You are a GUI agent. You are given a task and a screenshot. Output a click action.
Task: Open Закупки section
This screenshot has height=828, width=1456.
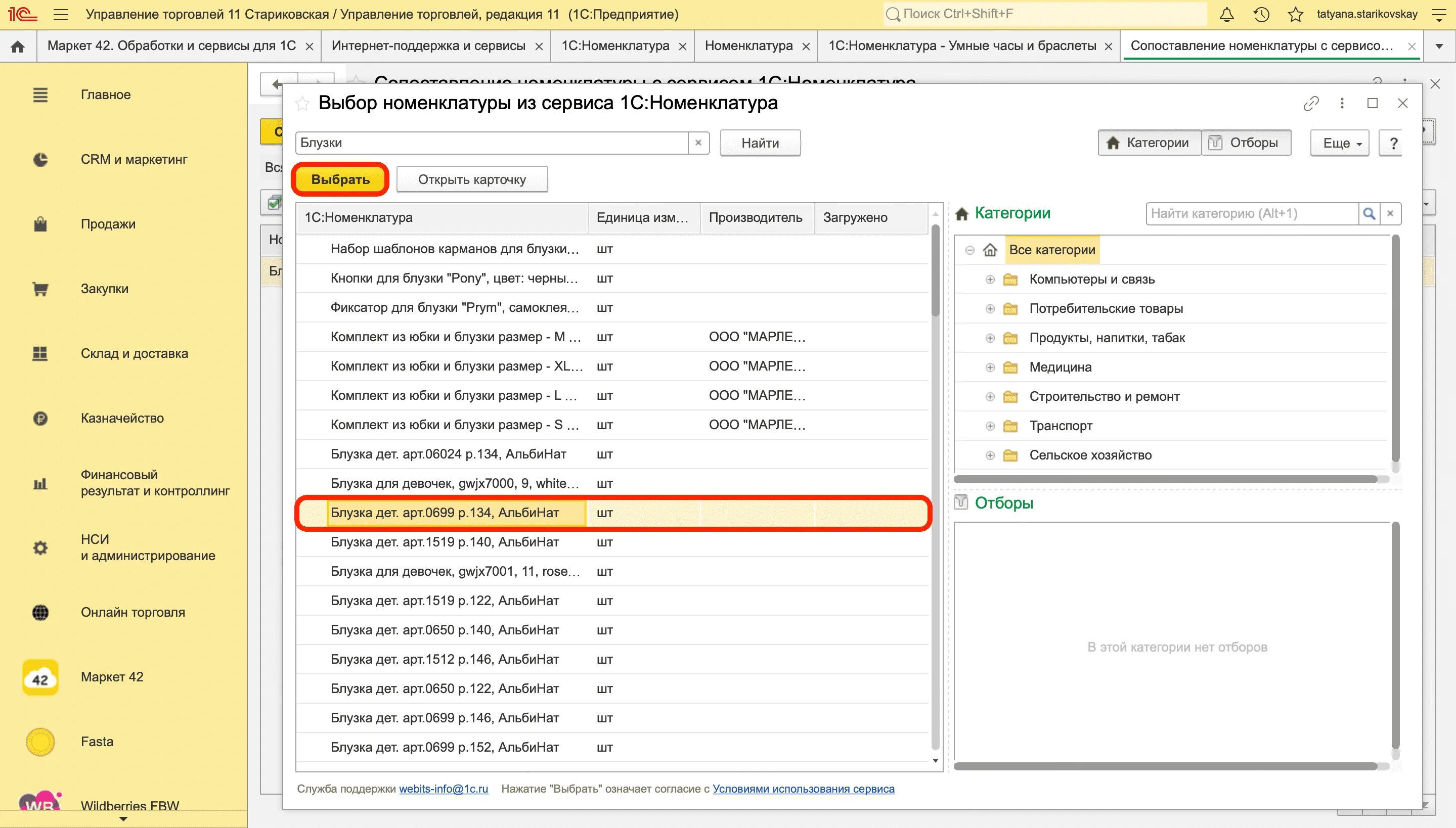pyautogui.click(x=105, y=289)
